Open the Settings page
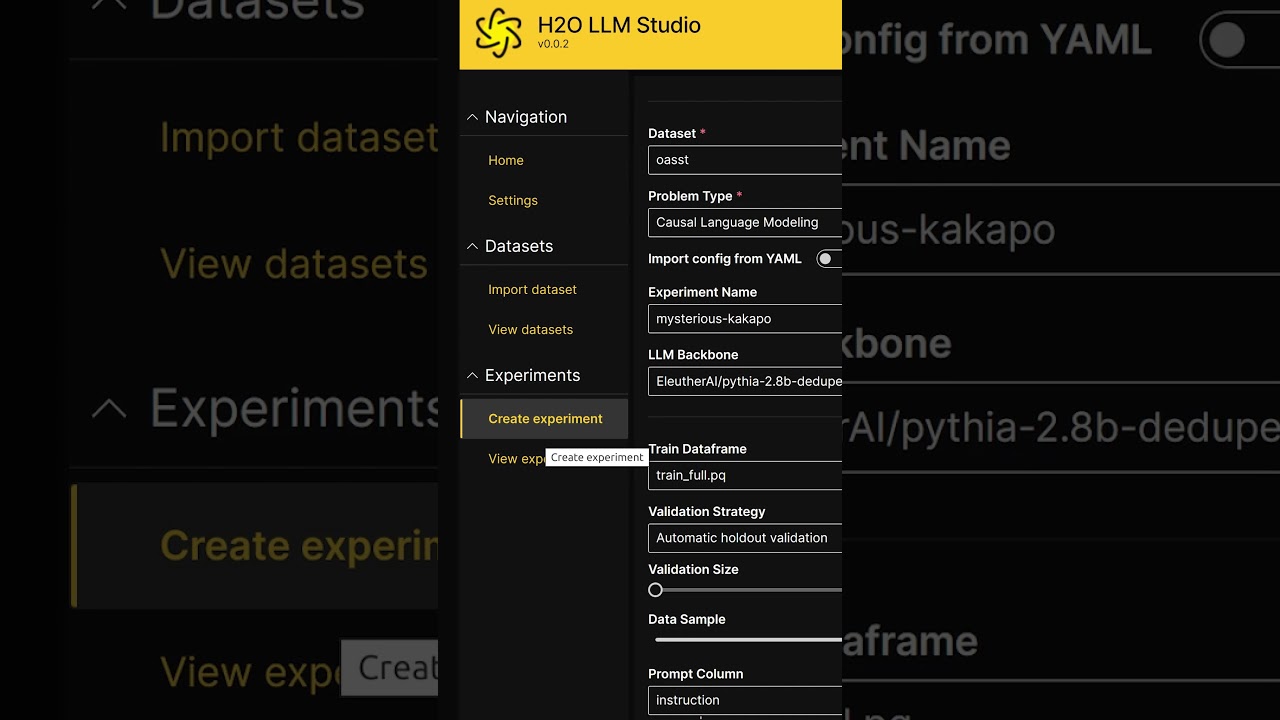 click(513, 200)
